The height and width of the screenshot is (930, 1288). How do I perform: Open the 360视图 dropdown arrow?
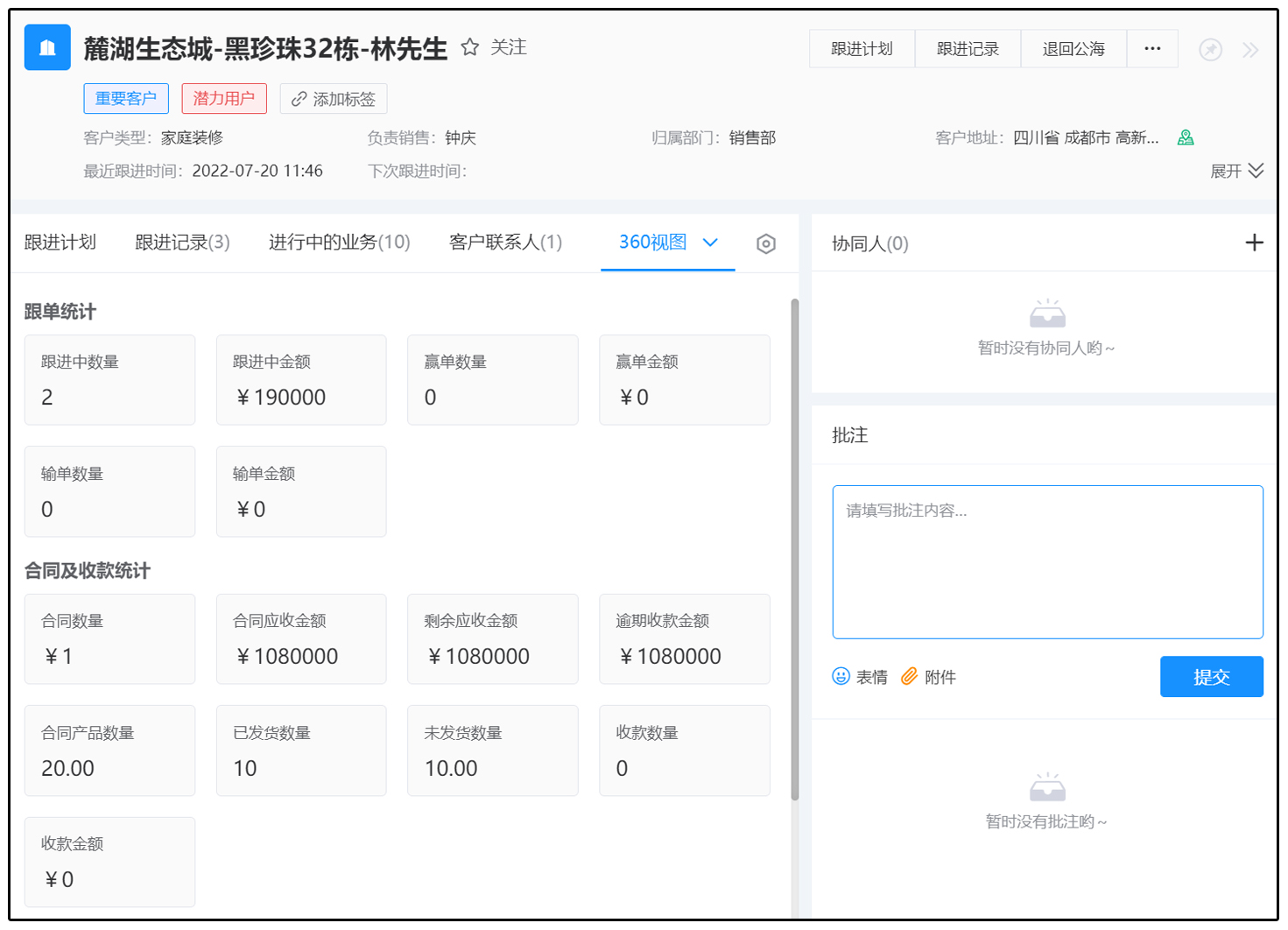coord(710,243)
